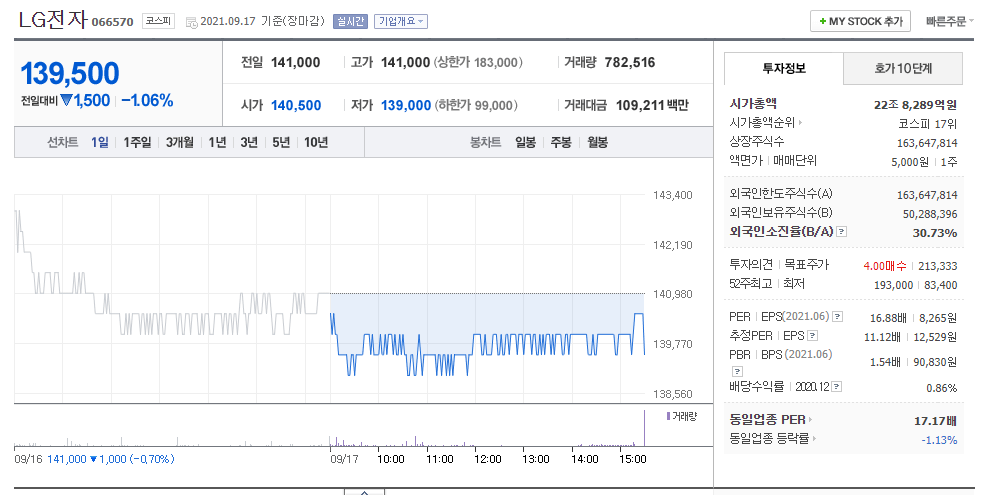Select the 일봉 candlestick chart
The image size is (994, 495).
coord(526,143)
